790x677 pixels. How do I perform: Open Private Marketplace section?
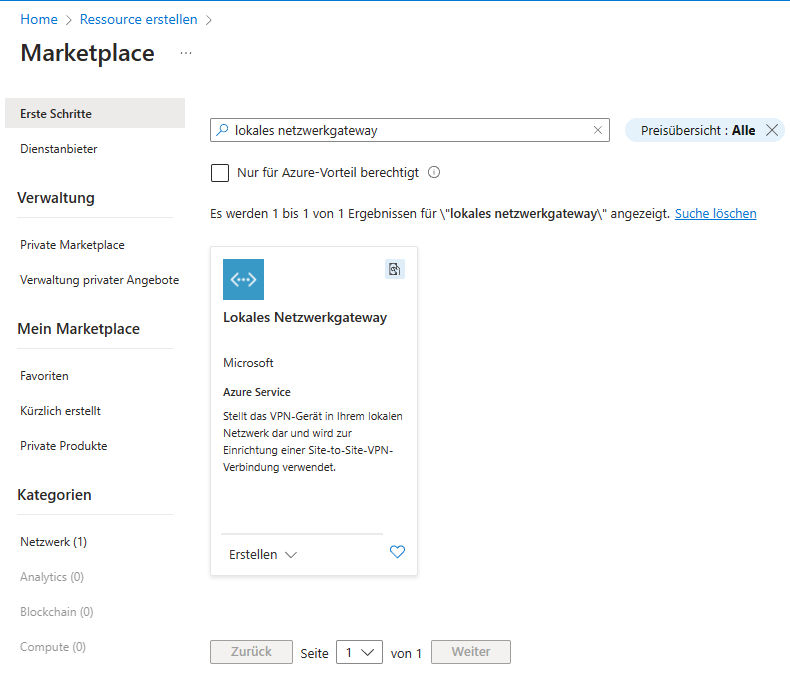72,245
